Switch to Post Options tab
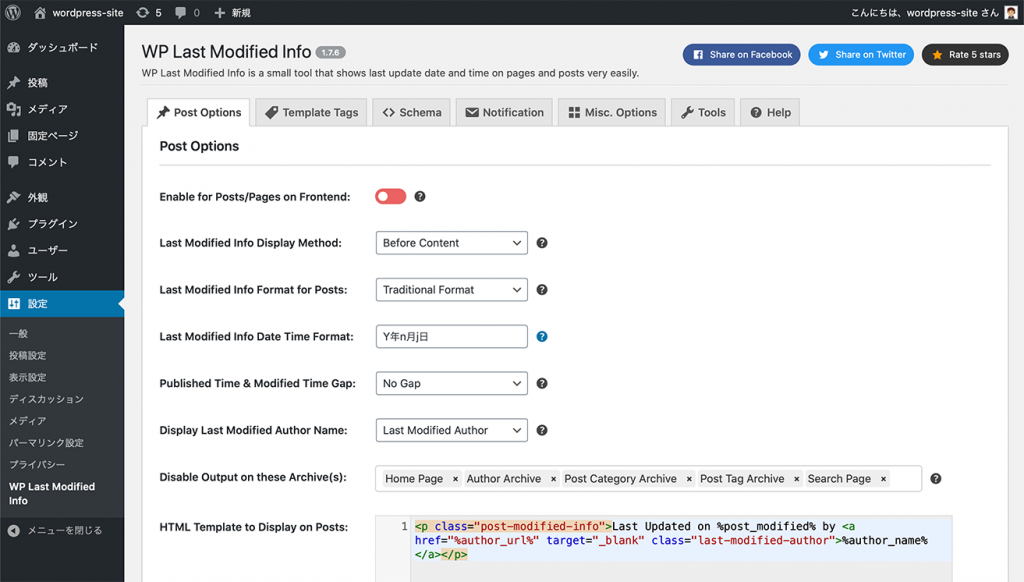 tap(199, 112)
